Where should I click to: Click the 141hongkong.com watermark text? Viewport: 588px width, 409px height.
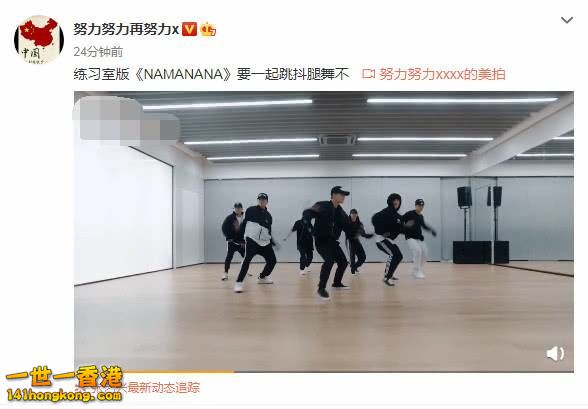pyautogui.click(x=64, y=396)
